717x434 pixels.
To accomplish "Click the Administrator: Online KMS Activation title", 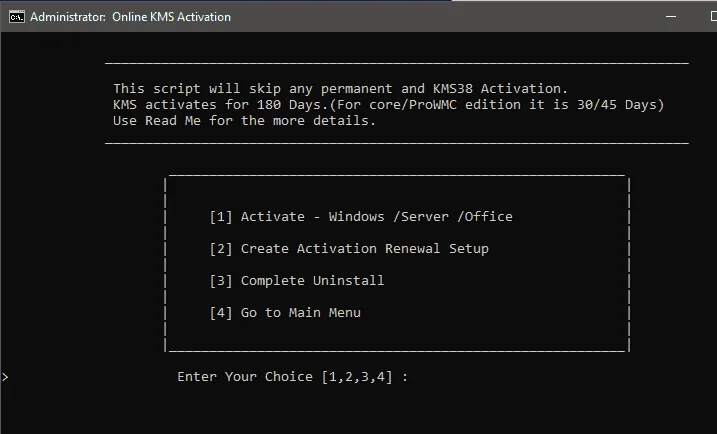I will coord(130,17).
